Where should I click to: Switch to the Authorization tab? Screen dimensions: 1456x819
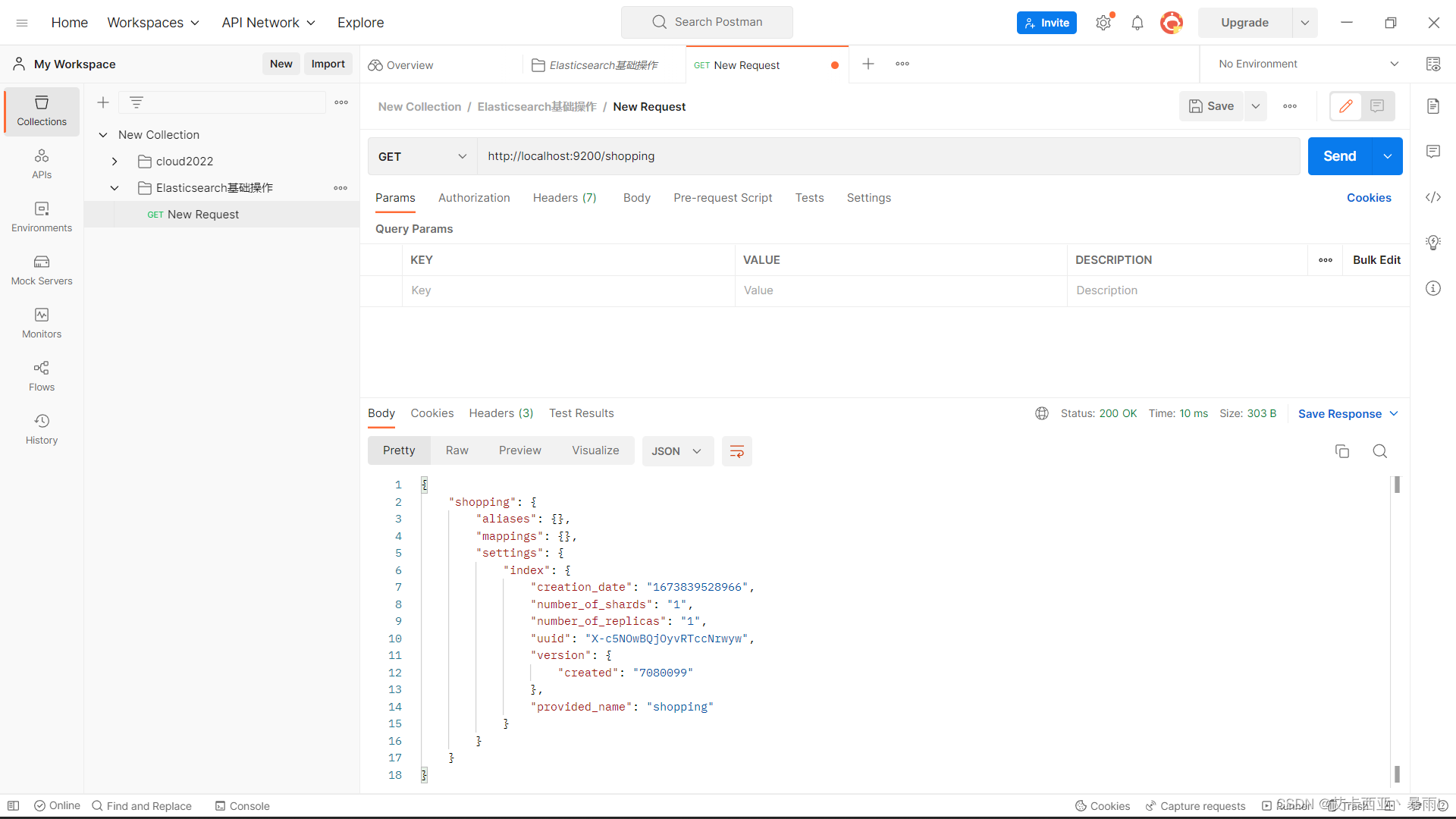coord(474,198)
